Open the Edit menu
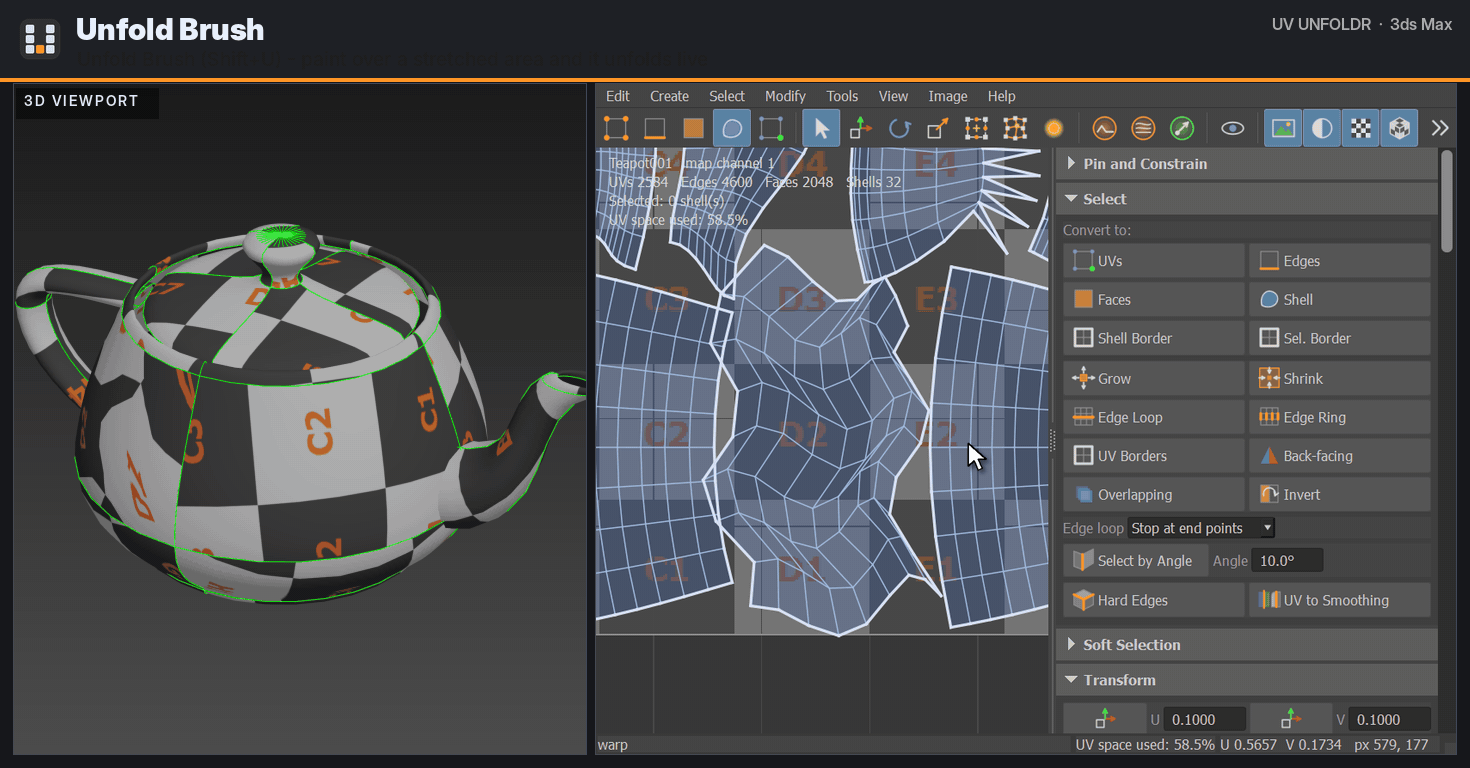 pos(618,96)
